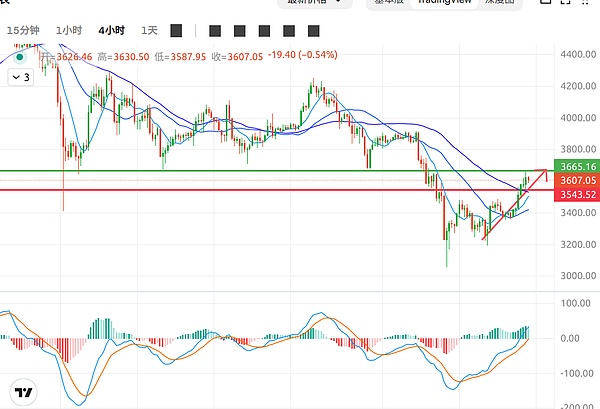The height and width of the screenshot is (409, 600).
Task: Choose the 4小时 chart interval
Action: tap(110, 31)
